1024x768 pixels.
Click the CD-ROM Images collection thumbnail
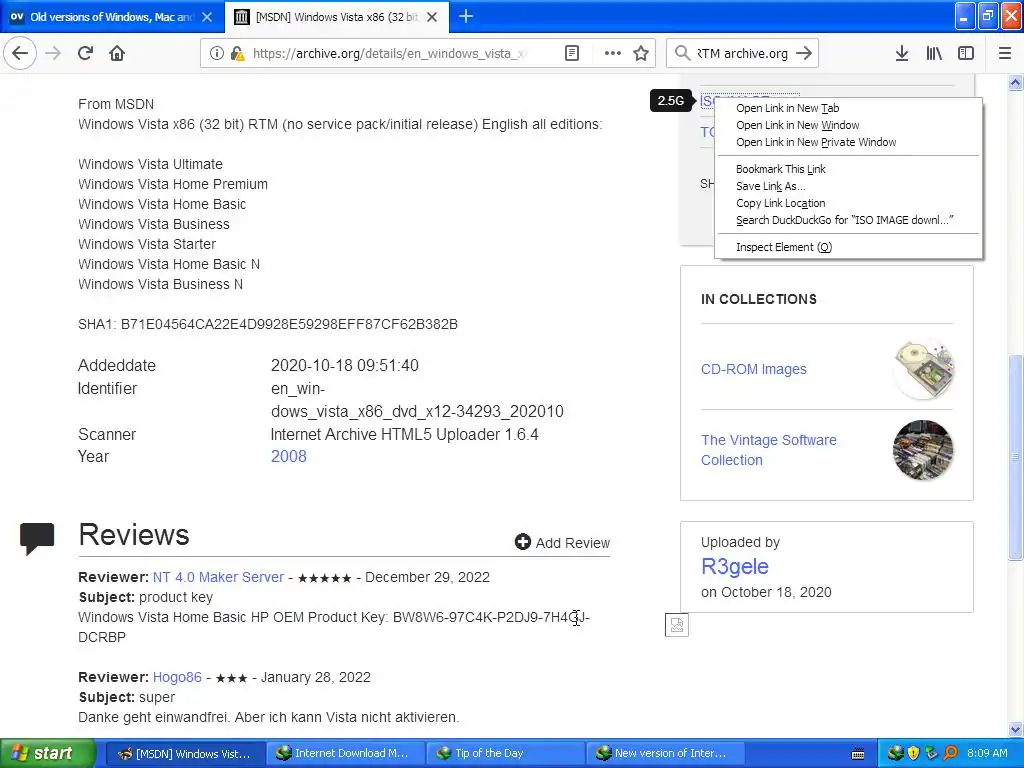923,369
